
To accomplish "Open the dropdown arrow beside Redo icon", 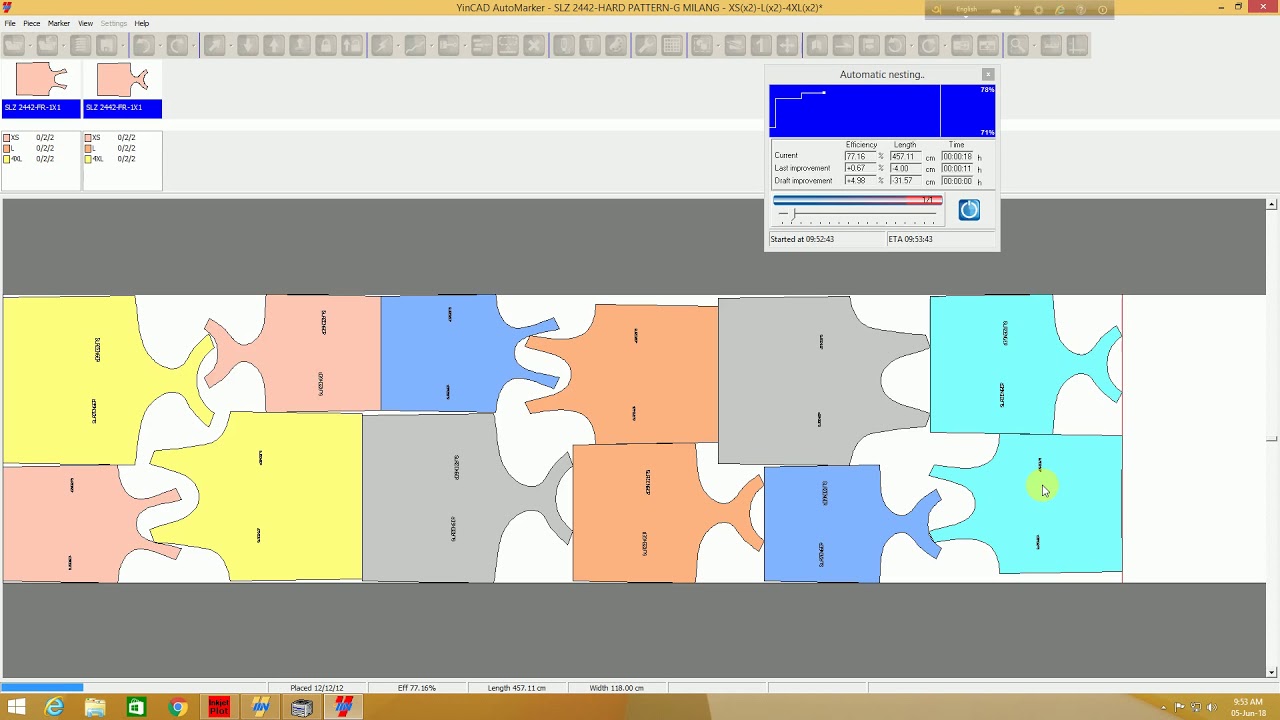I will (193, 45).
